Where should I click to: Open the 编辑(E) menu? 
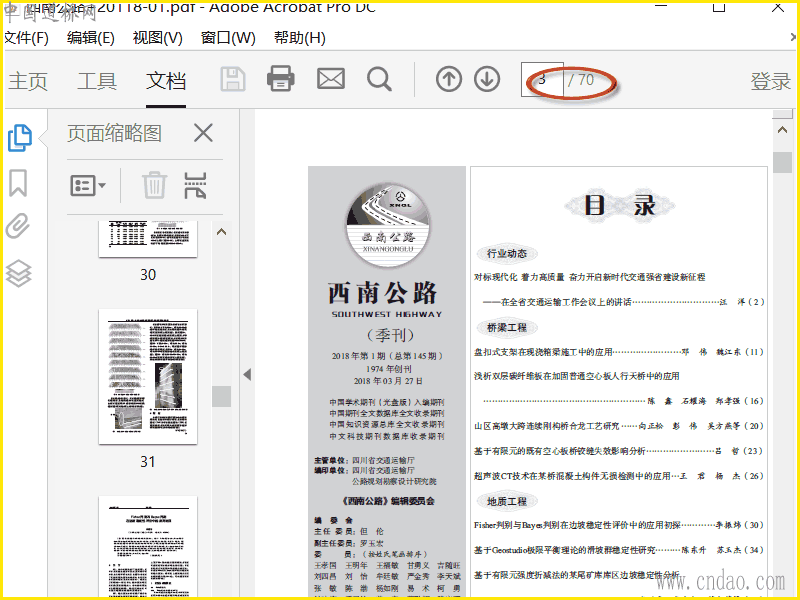click(x=91, y=38)
